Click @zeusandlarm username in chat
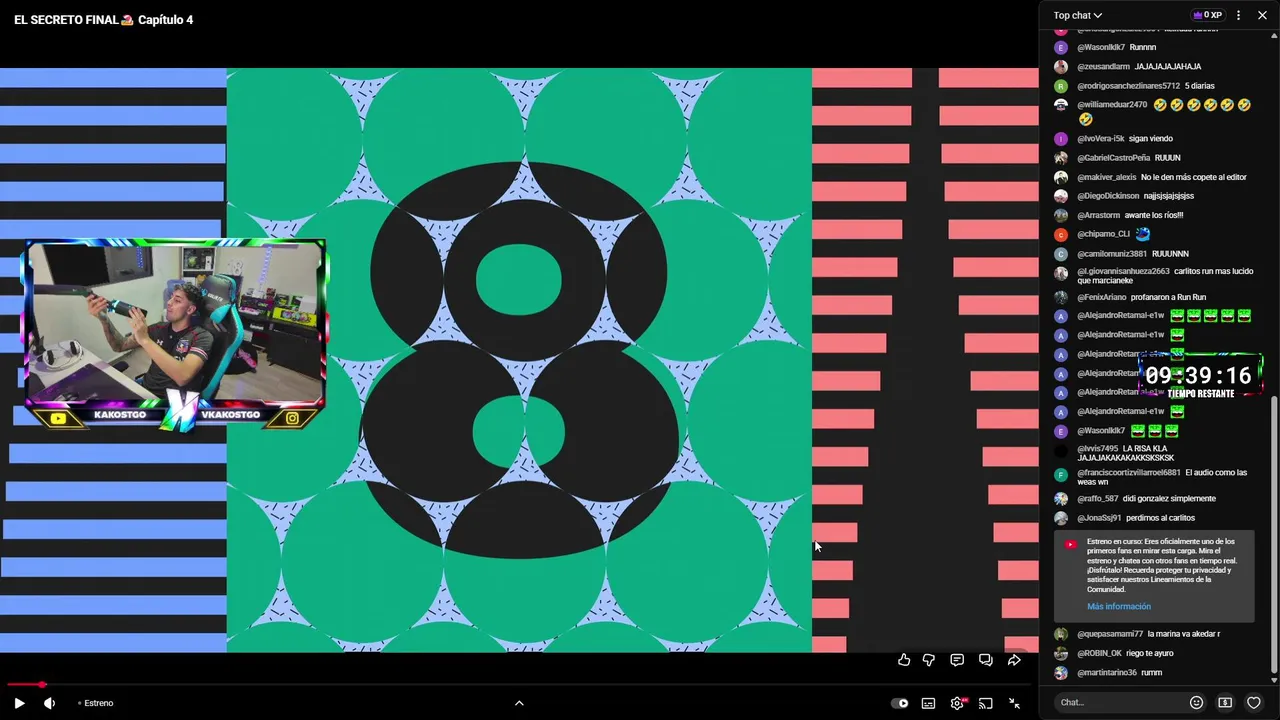The height and width of the screenshot is (720, 1280). point(1103,67)
